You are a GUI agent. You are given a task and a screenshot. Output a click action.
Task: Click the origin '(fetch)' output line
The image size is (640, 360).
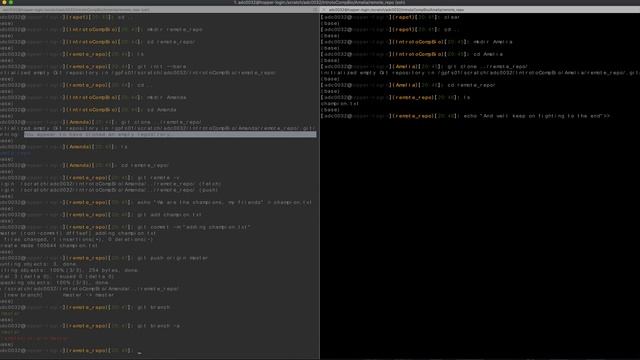point(111,184)
